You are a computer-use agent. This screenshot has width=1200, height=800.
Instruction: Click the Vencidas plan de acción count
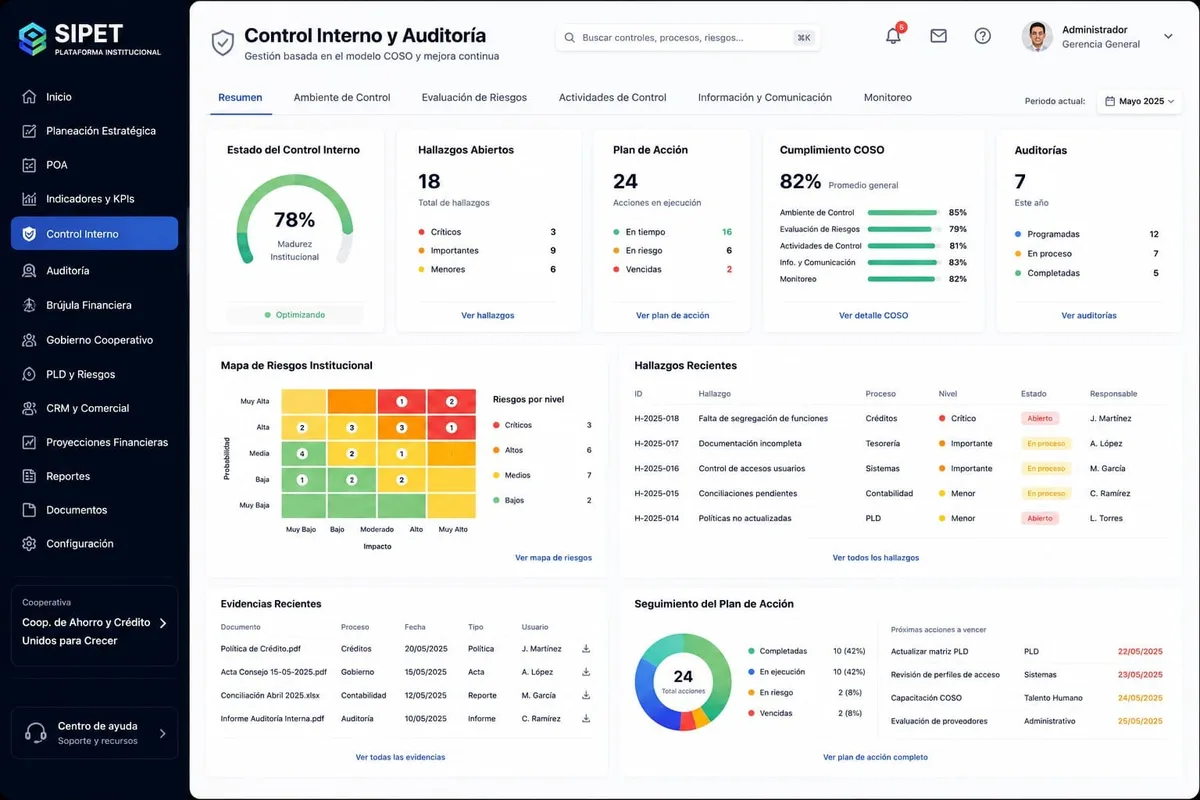pos(729,269)
